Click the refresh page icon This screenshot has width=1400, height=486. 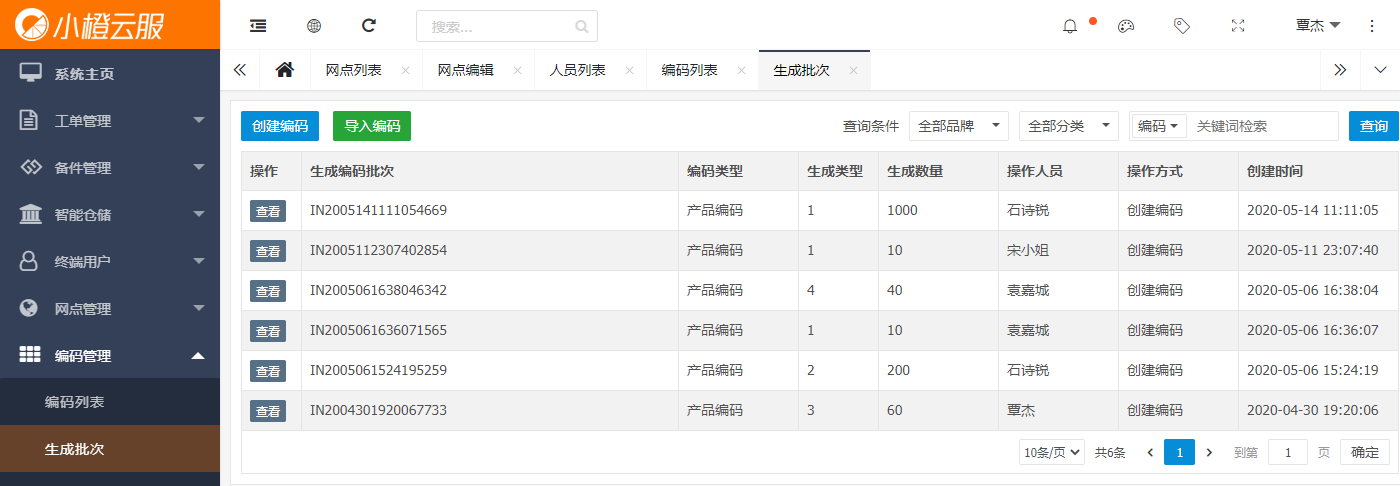369,26
